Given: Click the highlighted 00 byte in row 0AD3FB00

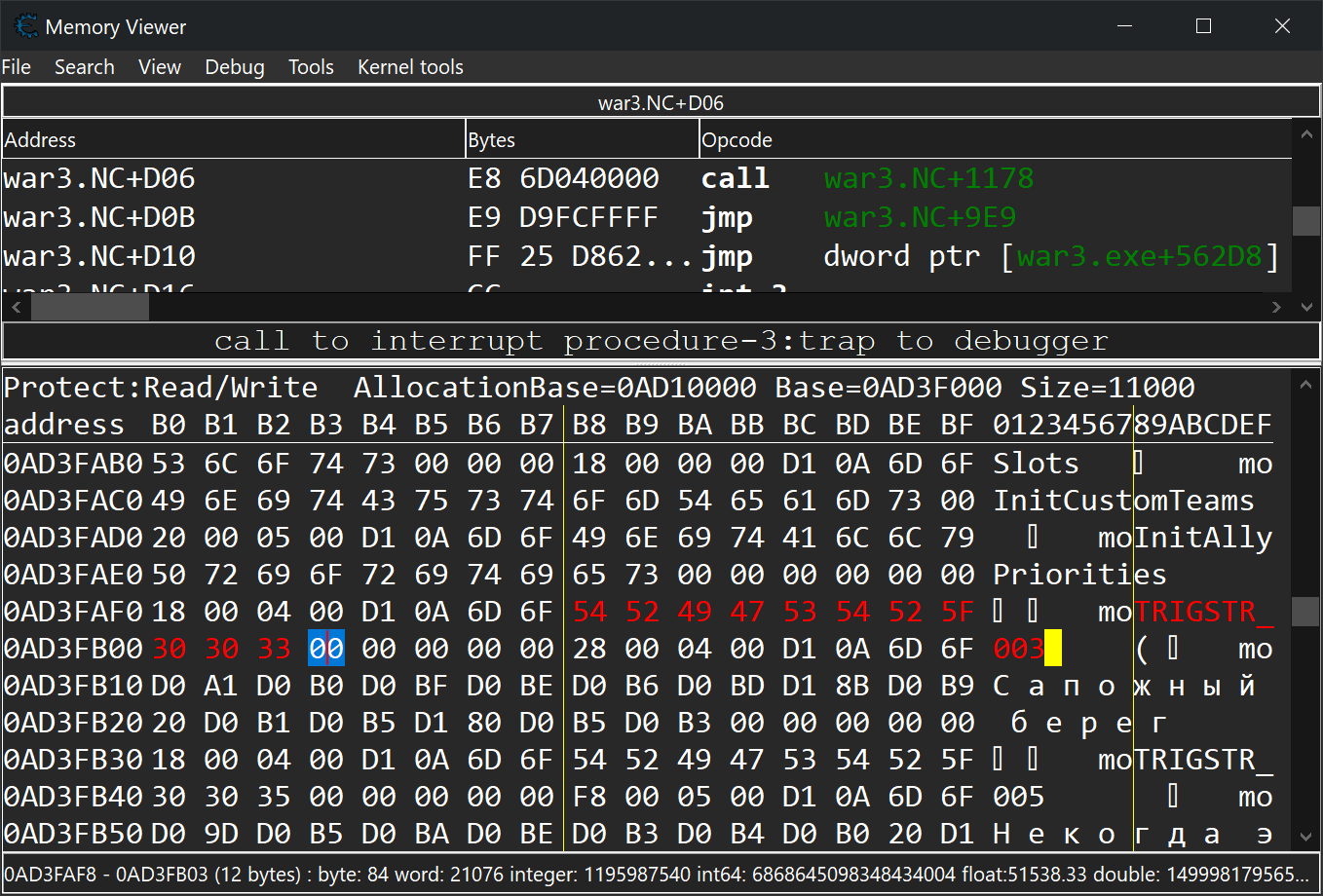Looking at the screenshot, I should (x=326, y=649).
